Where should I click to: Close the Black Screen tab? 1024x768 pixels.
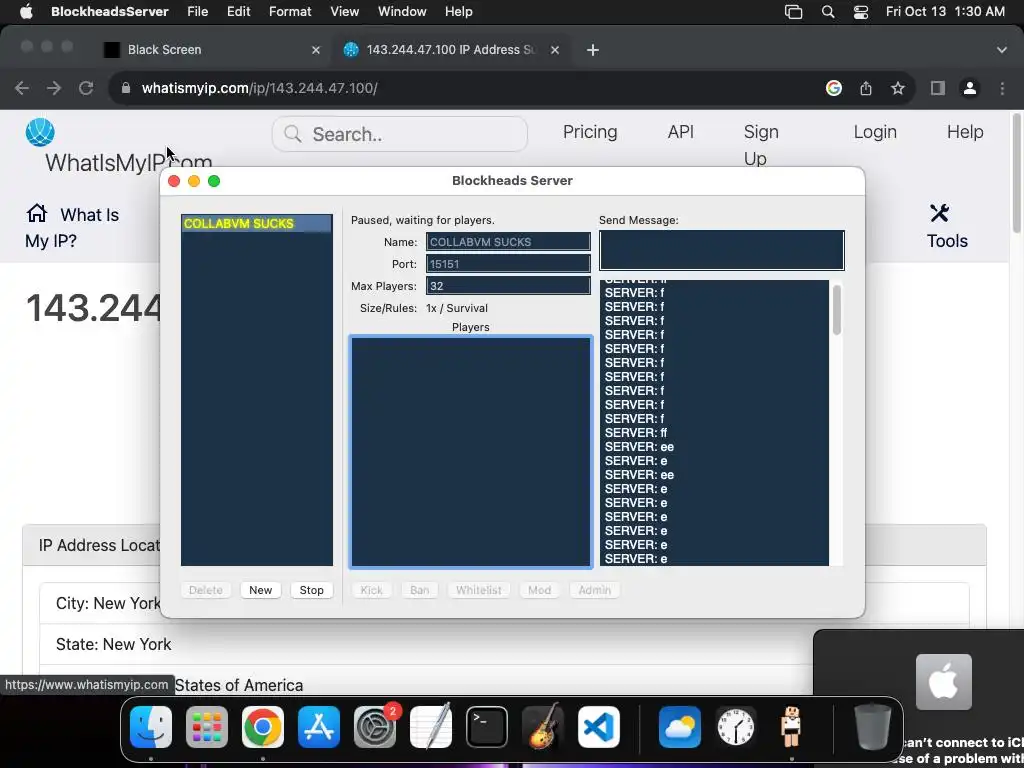click(x=315, y=50)
